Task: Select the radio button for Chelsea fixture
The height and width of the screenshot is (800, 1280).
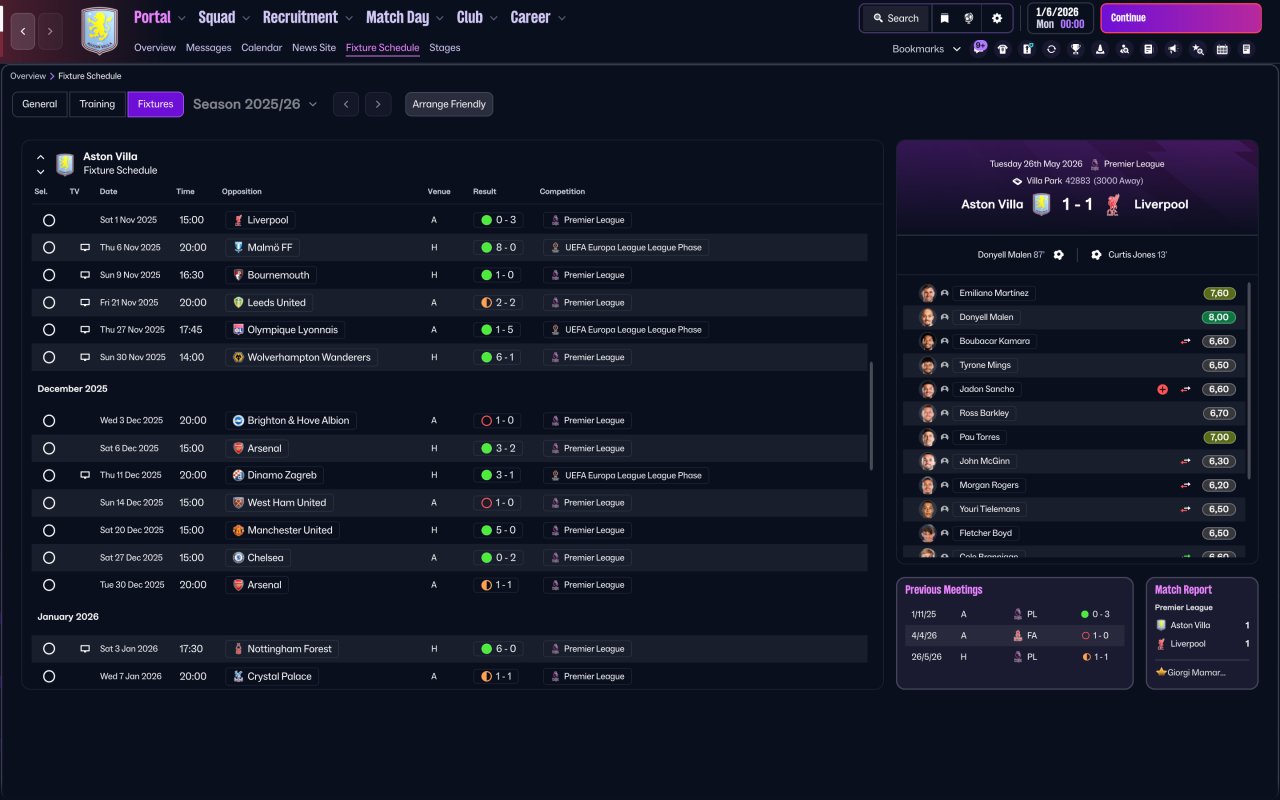Action: click(x=49, y=558)
